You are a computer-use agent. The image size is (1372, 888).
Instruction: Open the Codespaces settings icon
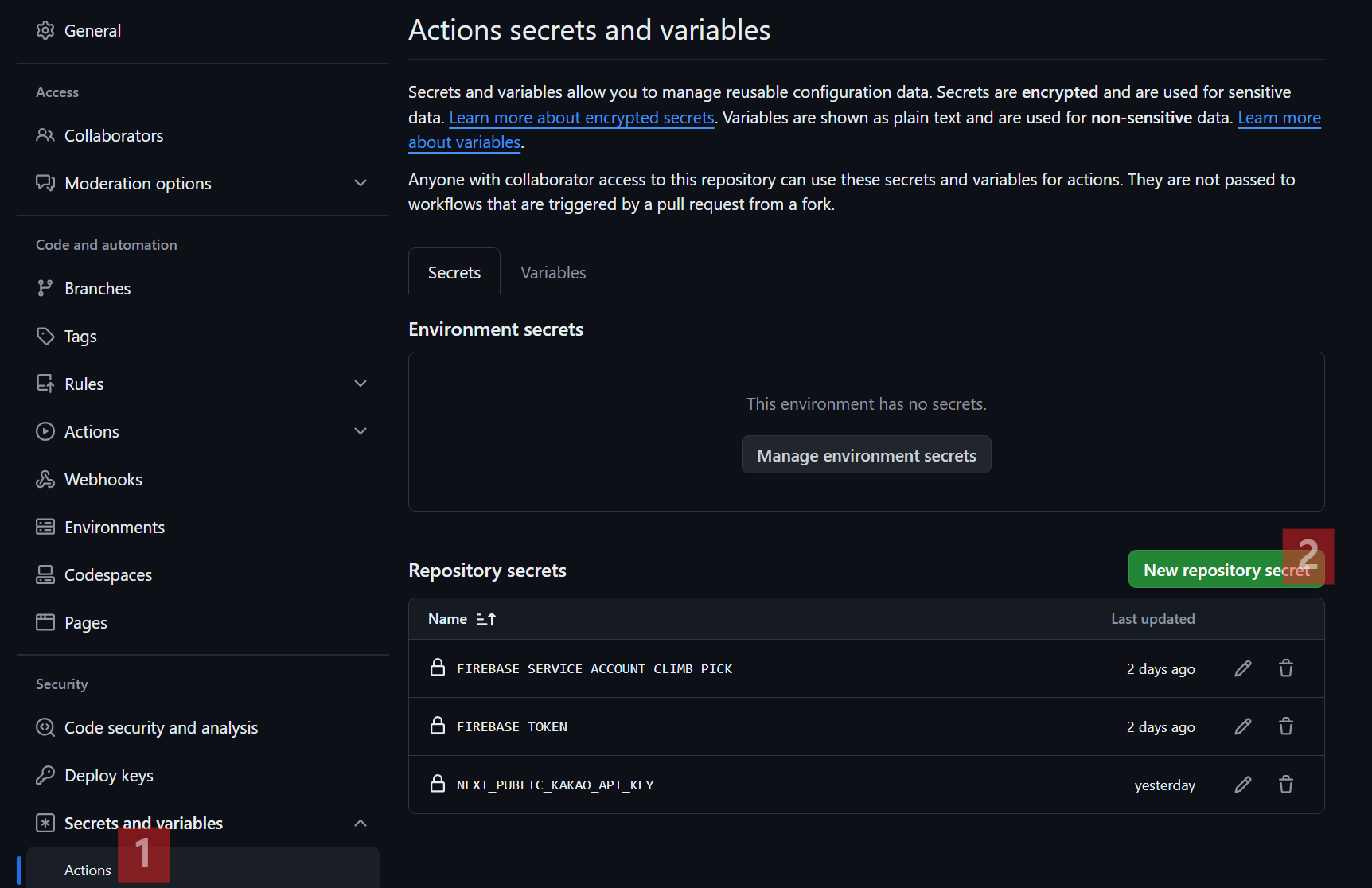[45, 574]
